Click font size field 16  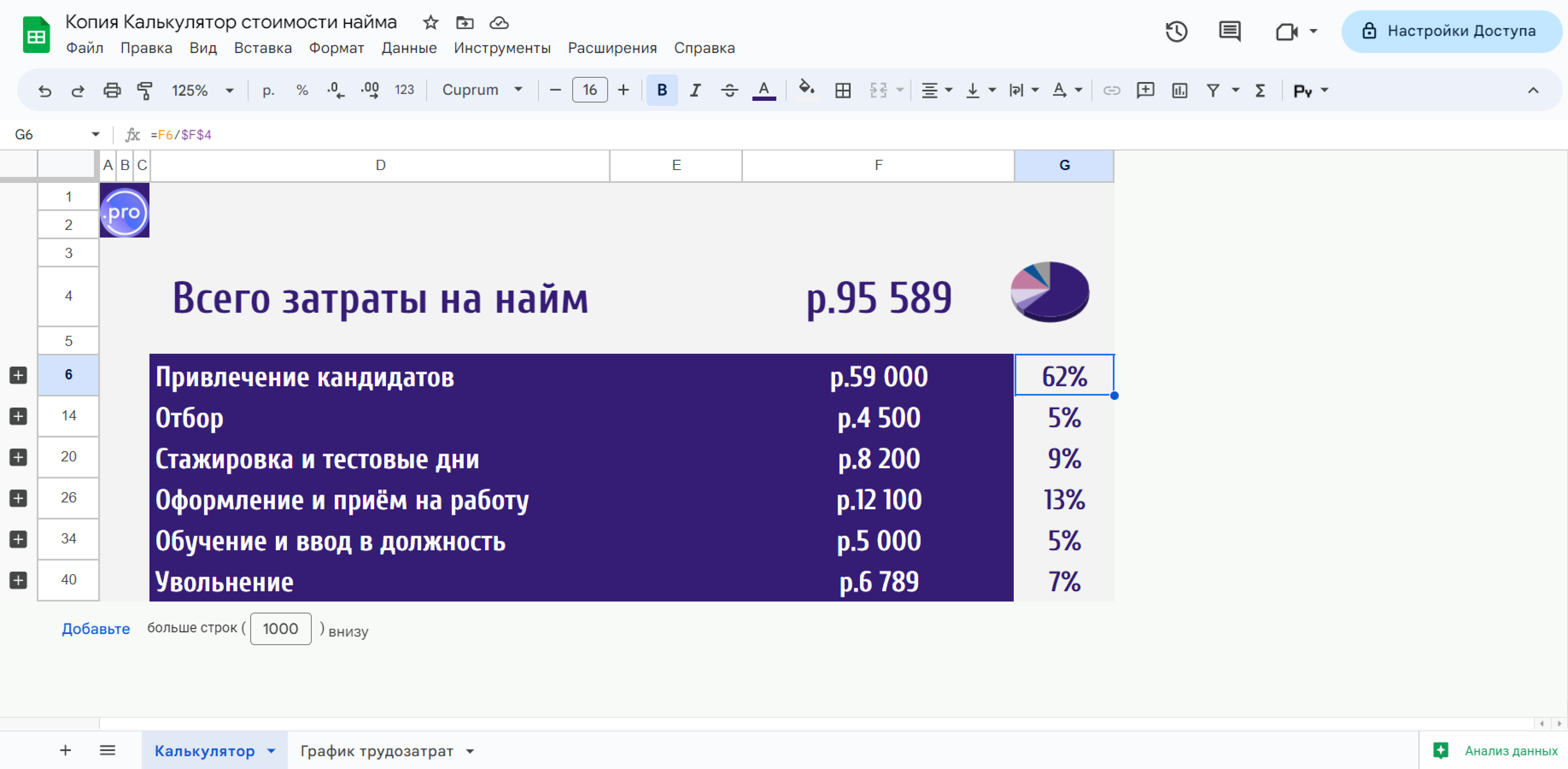tap(590, 90)
